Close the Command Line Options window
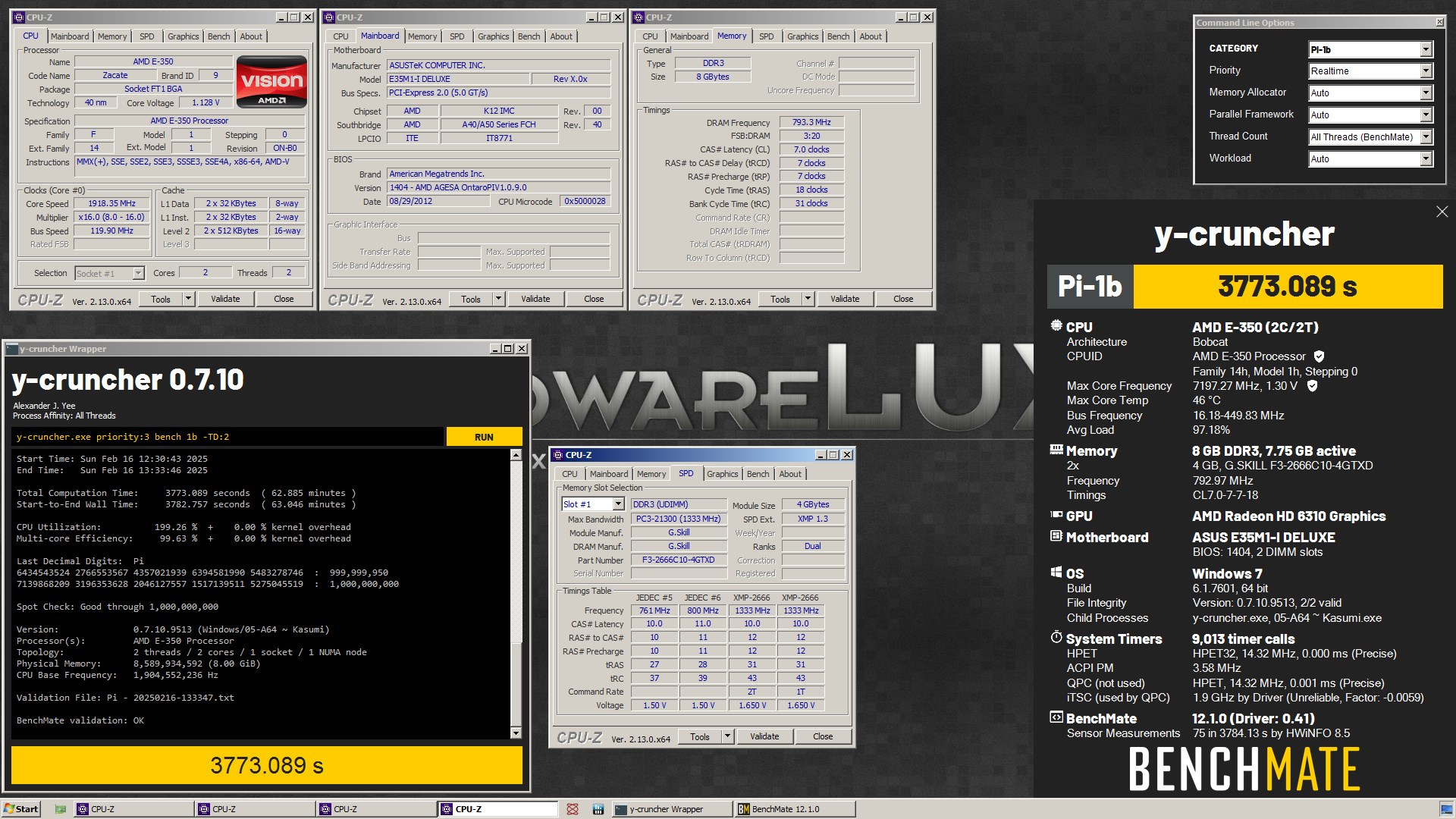1456x819 pixels. click(1439, 23)
